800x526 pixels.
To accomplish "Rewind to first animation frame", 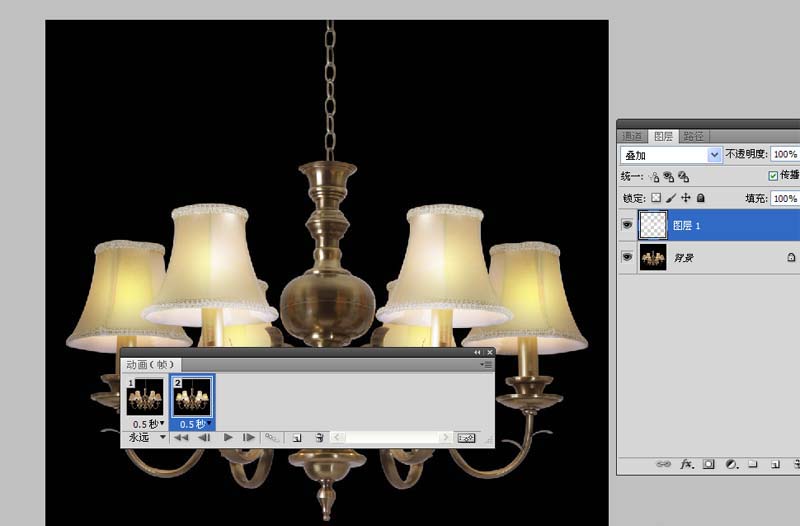I will (181, 438).
